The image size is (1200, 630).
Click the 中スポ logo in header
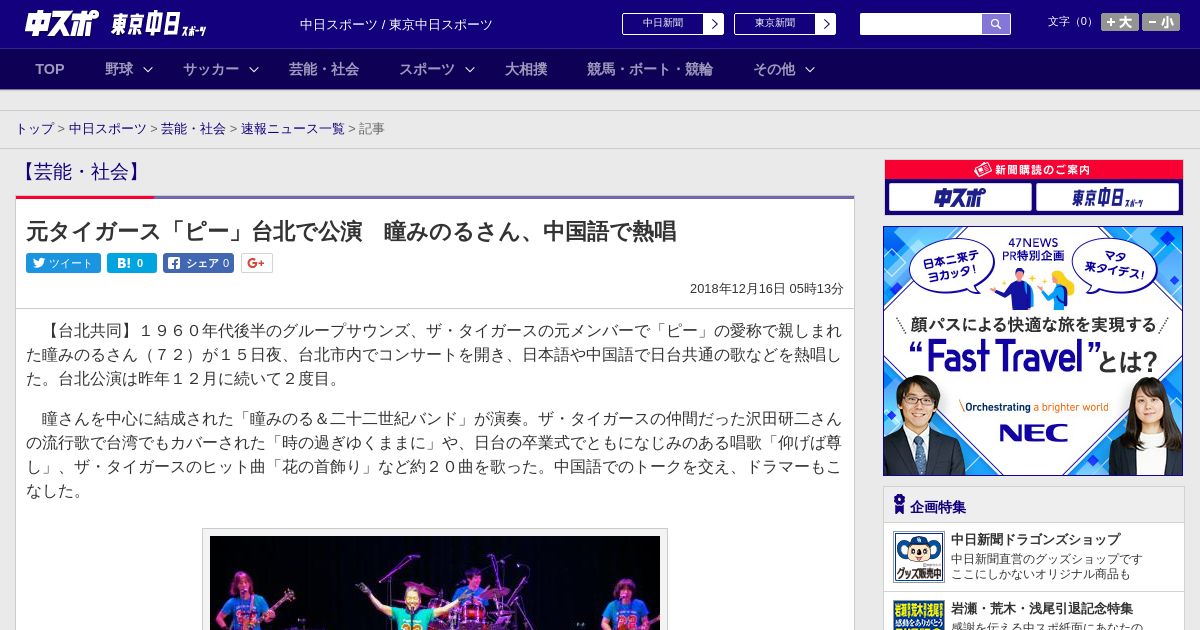62,23
